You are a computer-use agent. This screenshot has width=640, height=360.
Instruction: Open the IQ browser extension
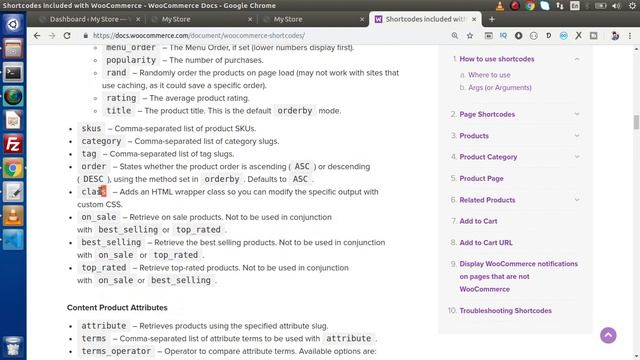503,36
